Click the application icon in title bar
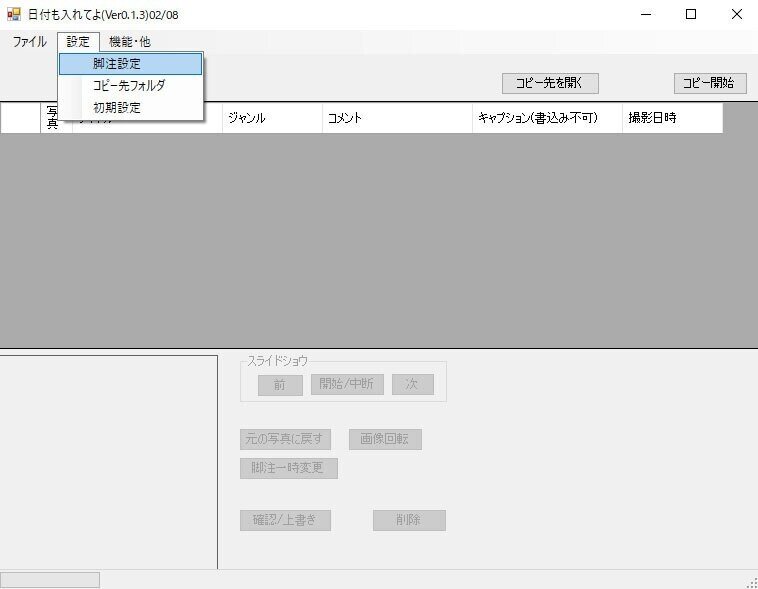 [14, 15]
